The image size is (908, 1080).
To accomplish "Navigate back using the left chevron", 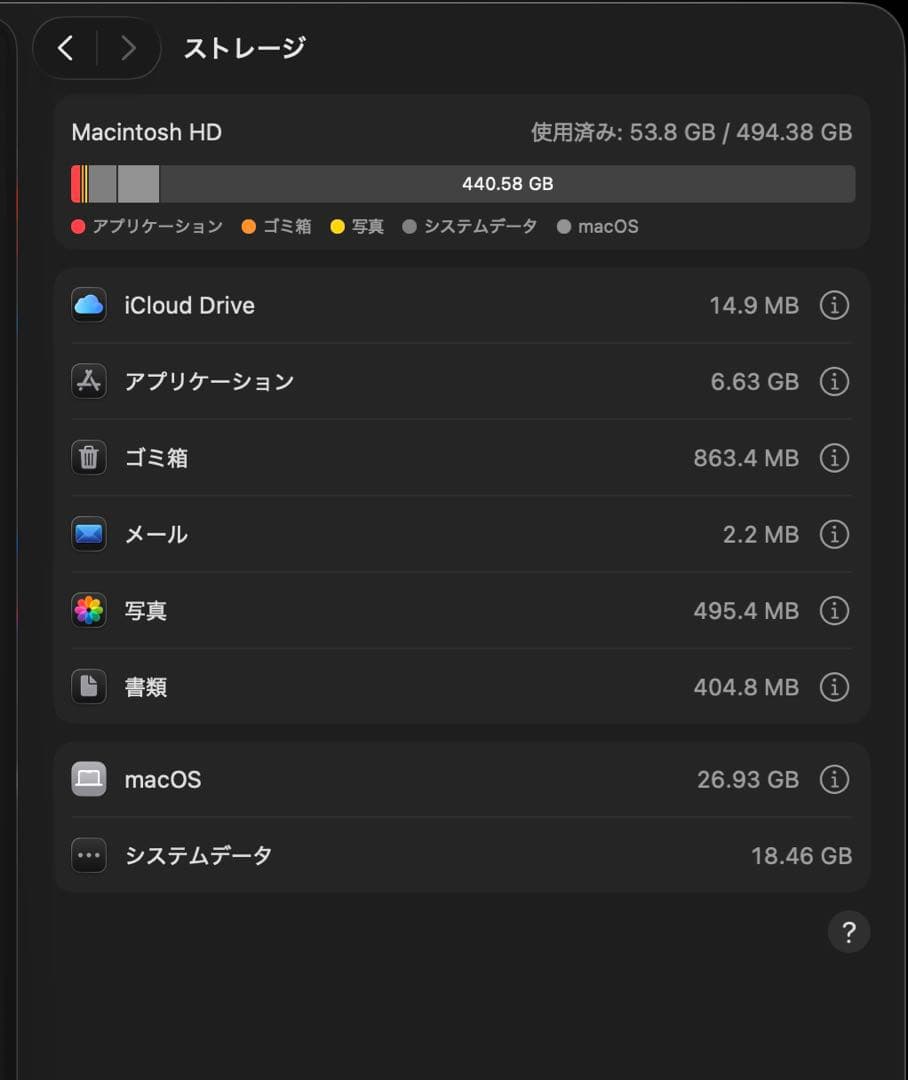I will click(x=64, y=48).
